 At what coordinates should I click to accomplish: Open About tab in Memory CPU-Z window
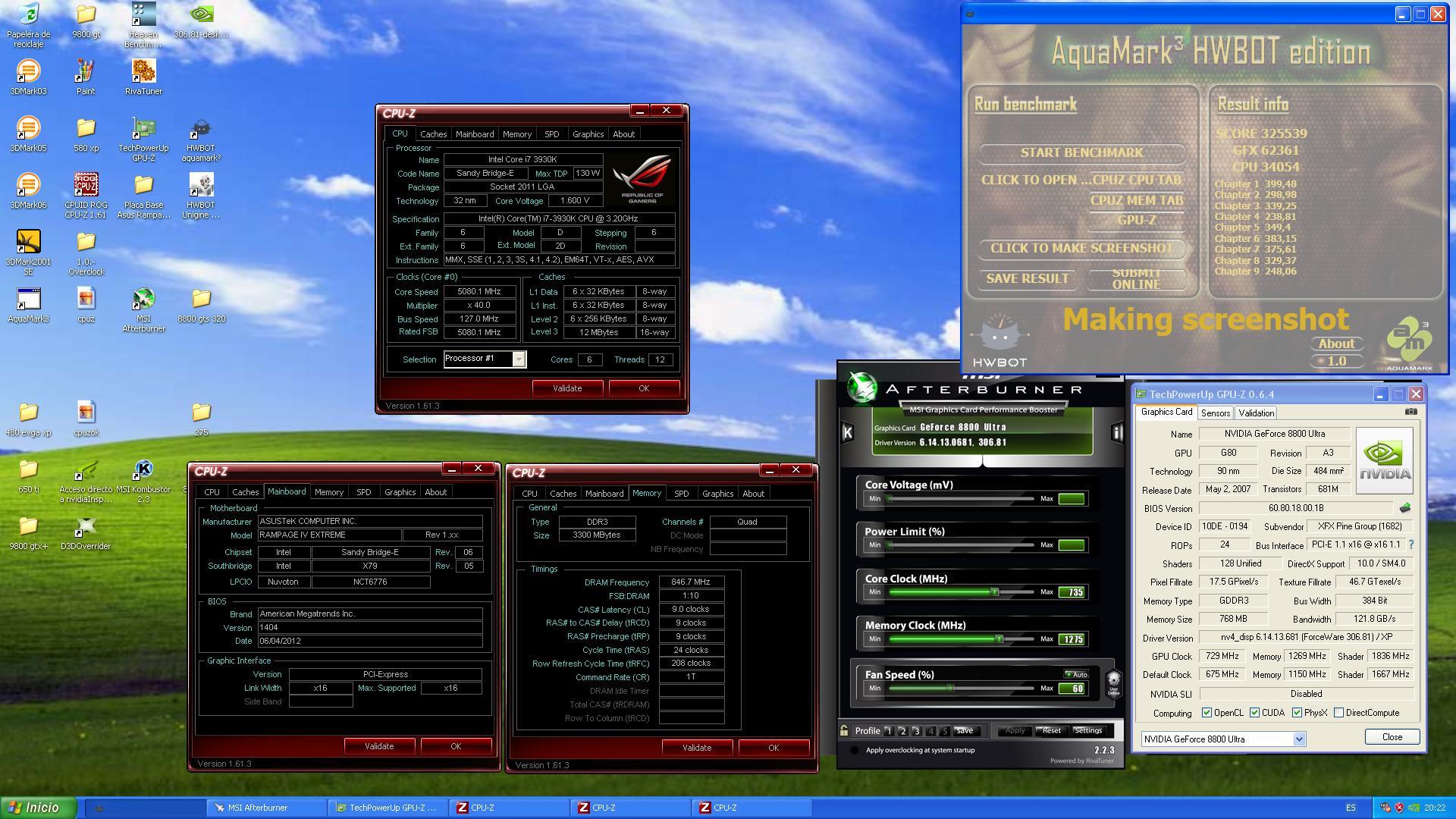pos(753,494)
